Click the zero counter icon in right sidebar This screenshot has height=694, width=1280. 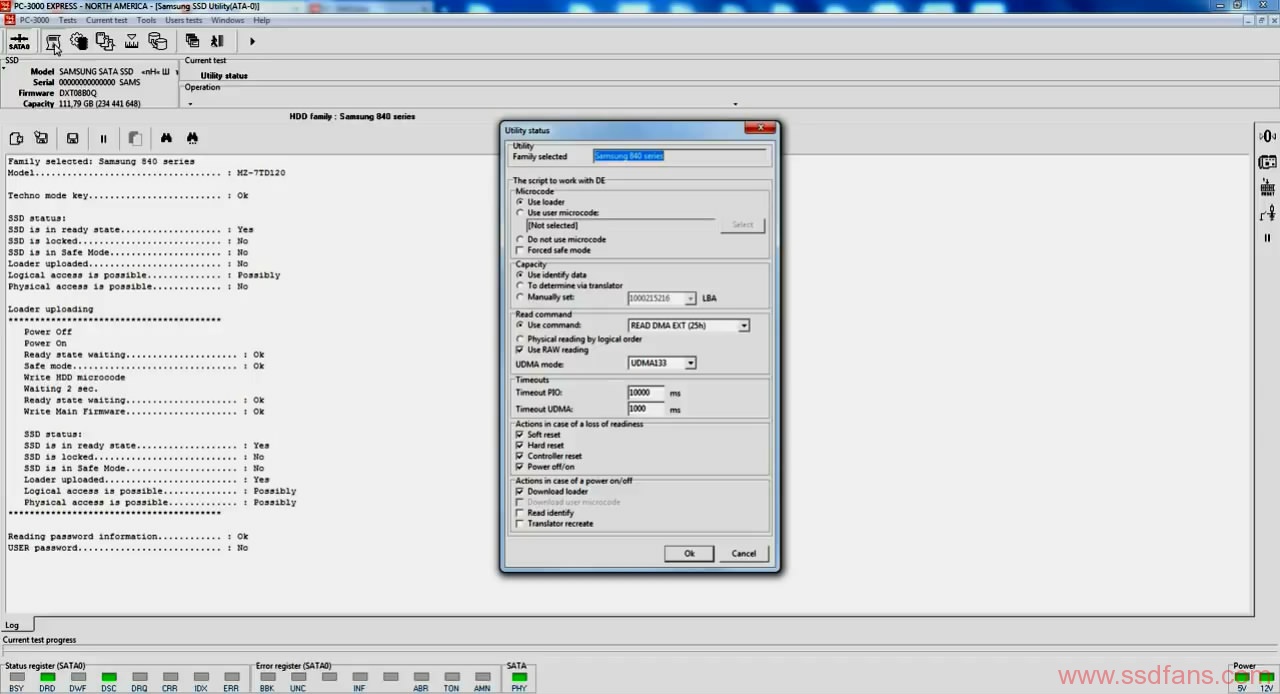(1268, 136)
